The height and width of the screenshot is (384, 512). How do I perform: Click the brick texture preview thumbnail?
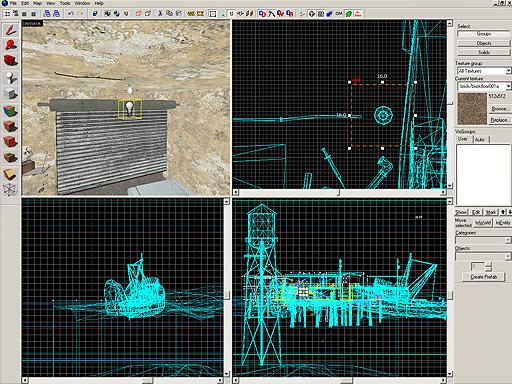[472, 109]
